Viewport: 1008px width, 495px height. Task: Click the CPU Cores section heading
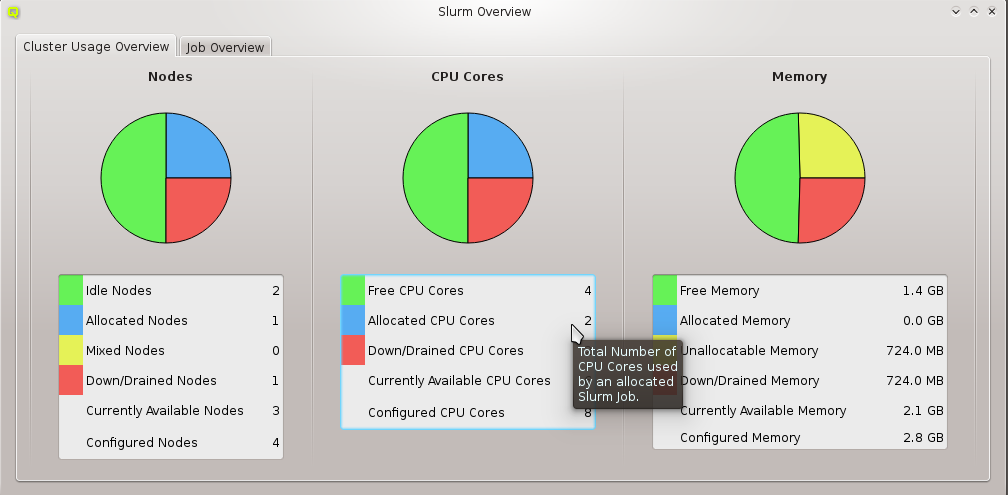pyautogui.click(x=467, y=76)
